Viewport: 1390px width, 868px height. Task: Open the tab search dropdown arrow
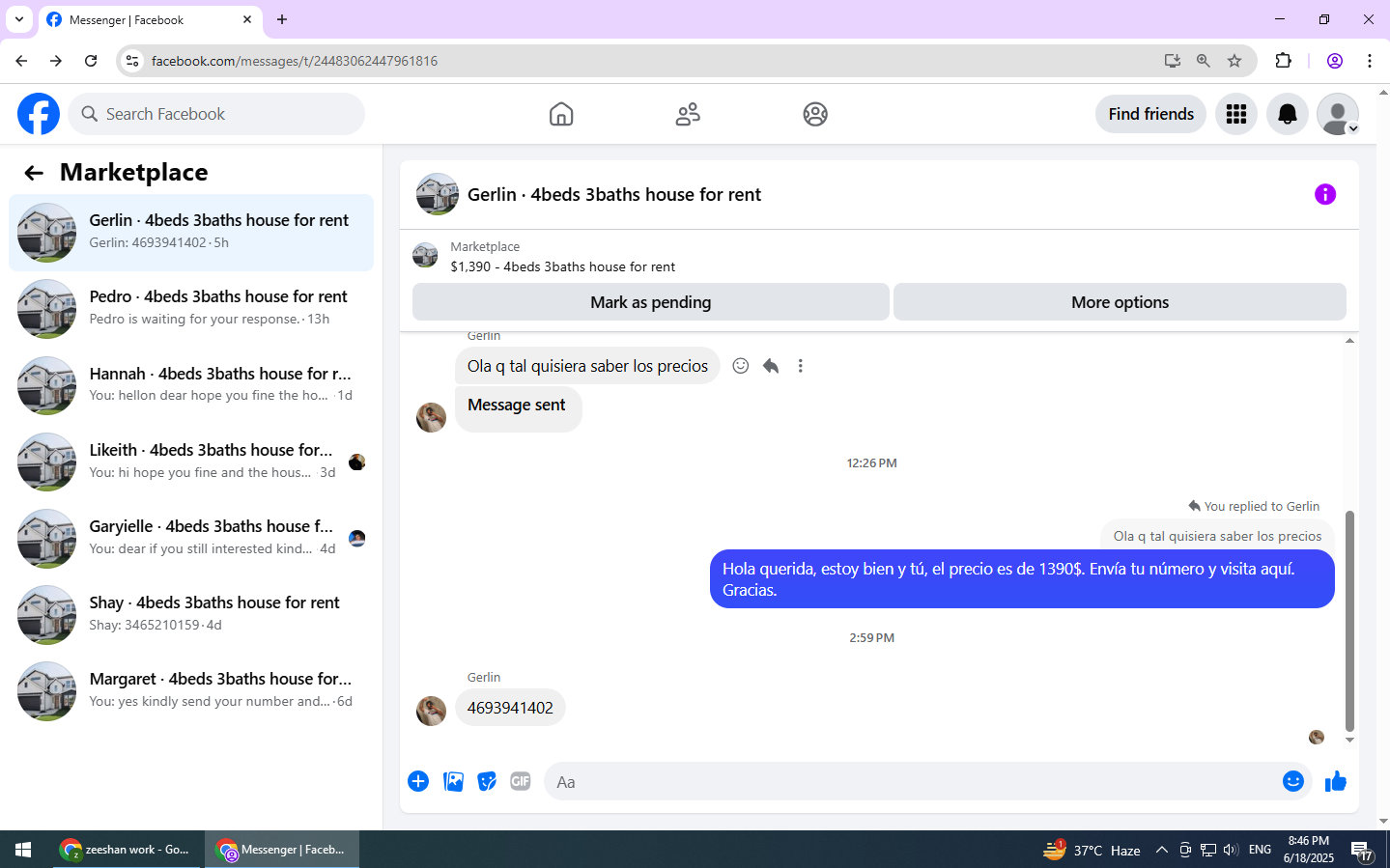point(19,19)
